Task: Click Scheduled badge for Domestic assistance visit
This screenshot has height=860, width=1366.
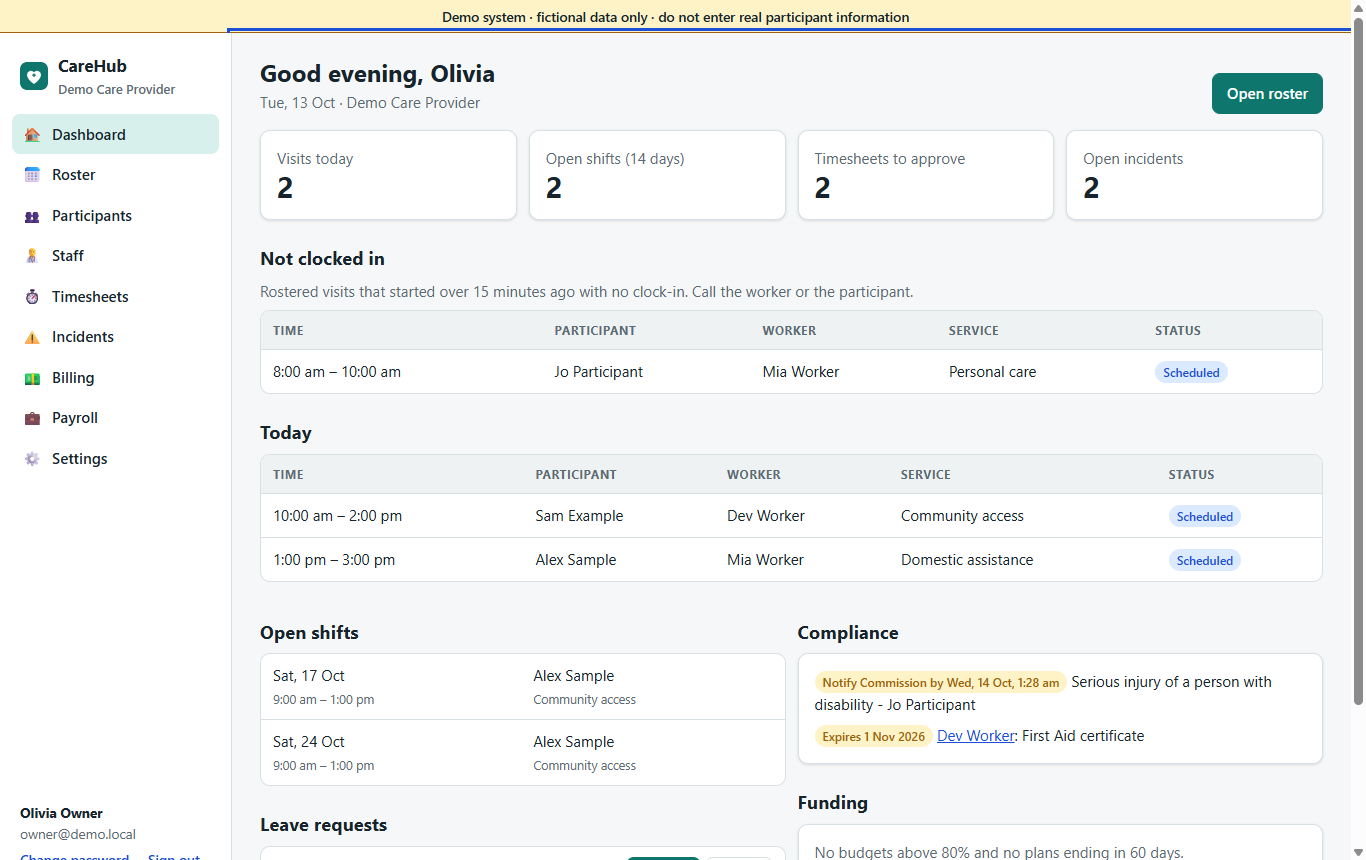Action: [1204, 560]
